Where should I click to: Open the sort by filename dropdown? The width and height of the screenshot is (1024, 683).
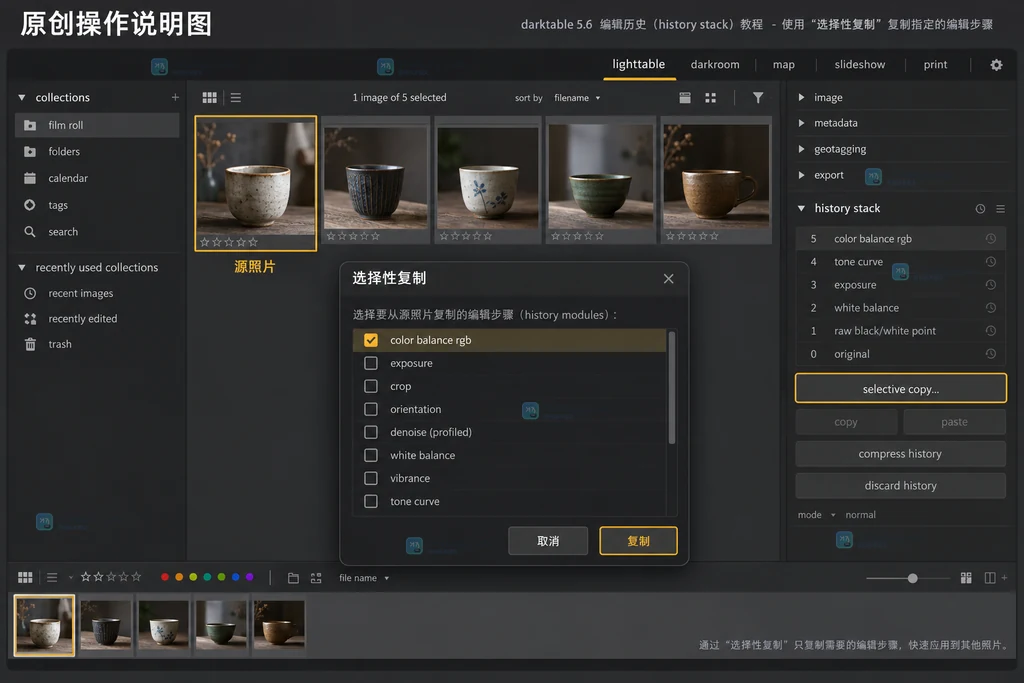577,98
